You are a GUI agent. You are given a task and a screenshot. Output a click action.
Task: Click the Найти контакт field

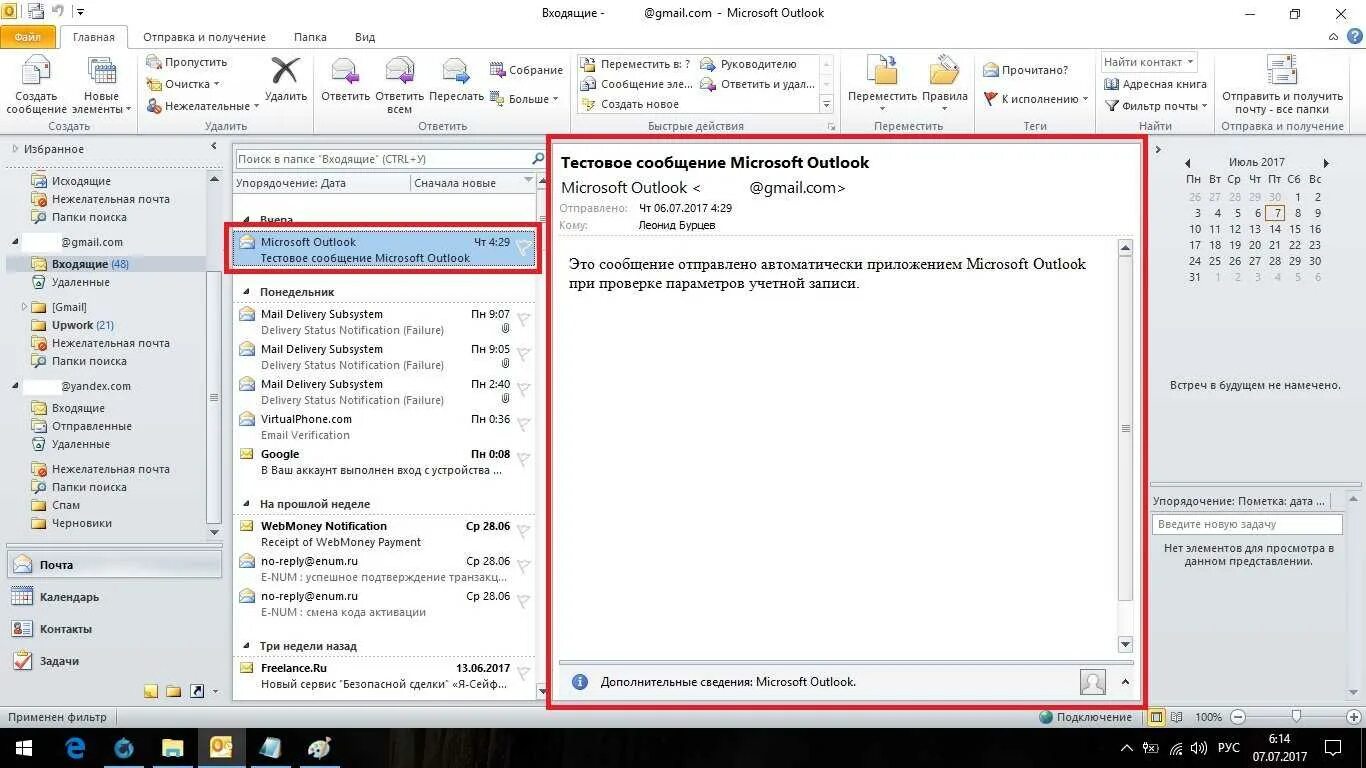pos(1149,62)
